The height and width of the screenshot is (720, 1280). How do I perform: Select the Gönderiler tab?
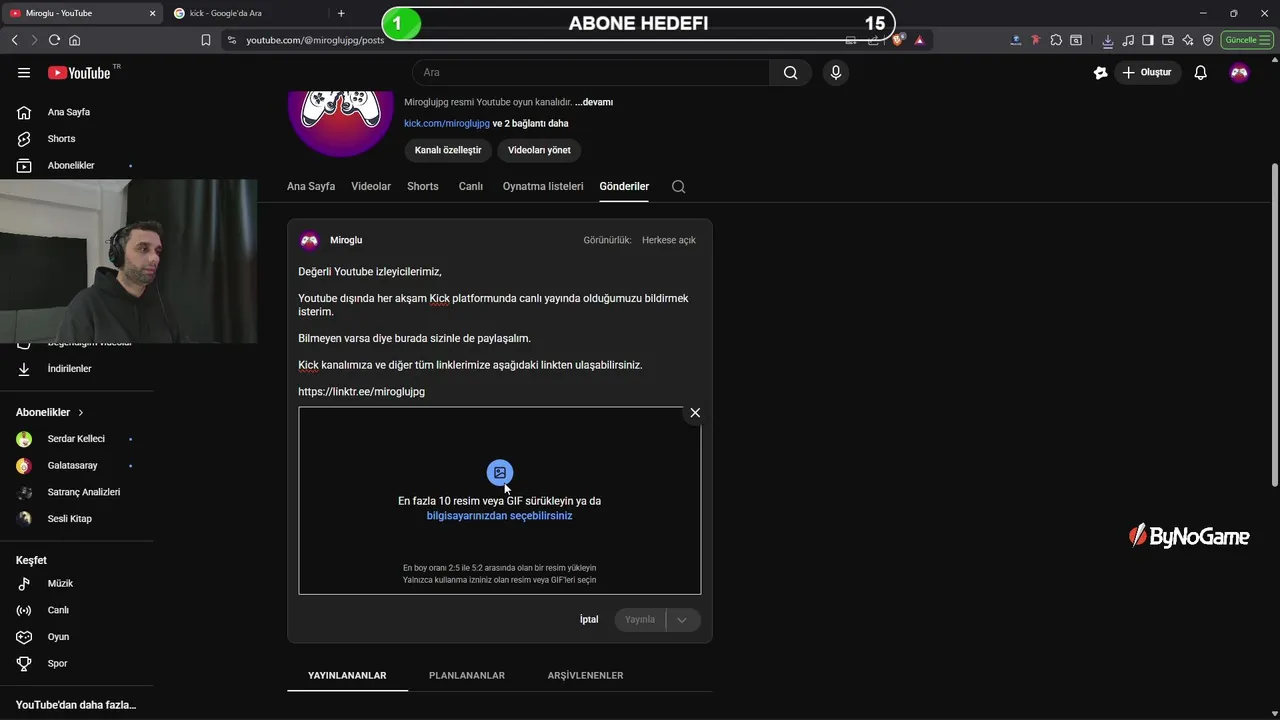click(x=624, y=186)
